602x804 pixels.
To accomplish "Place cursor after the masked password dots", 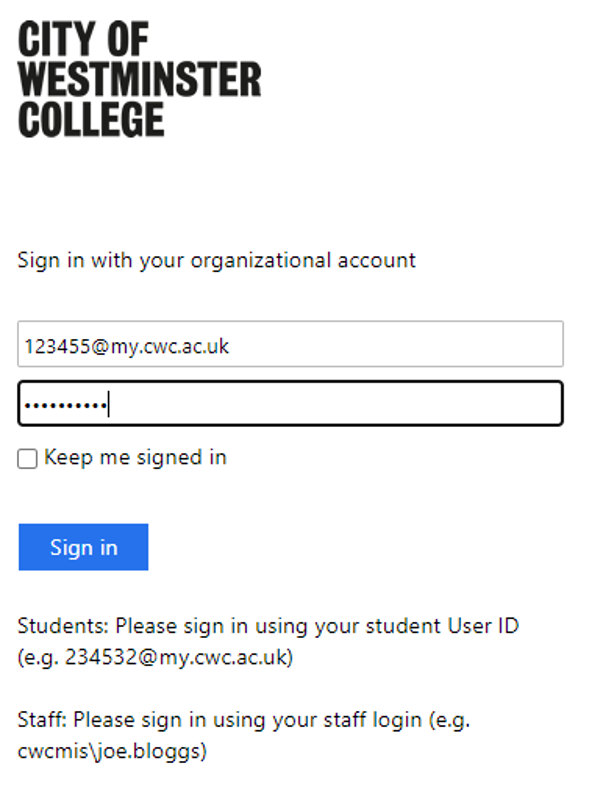I will (x=109, y=404).
